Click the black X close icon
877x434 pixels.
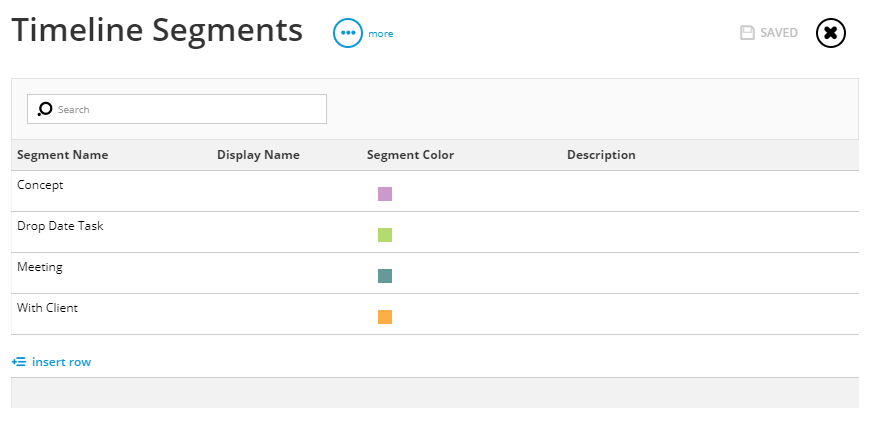[x=831, y=33]
